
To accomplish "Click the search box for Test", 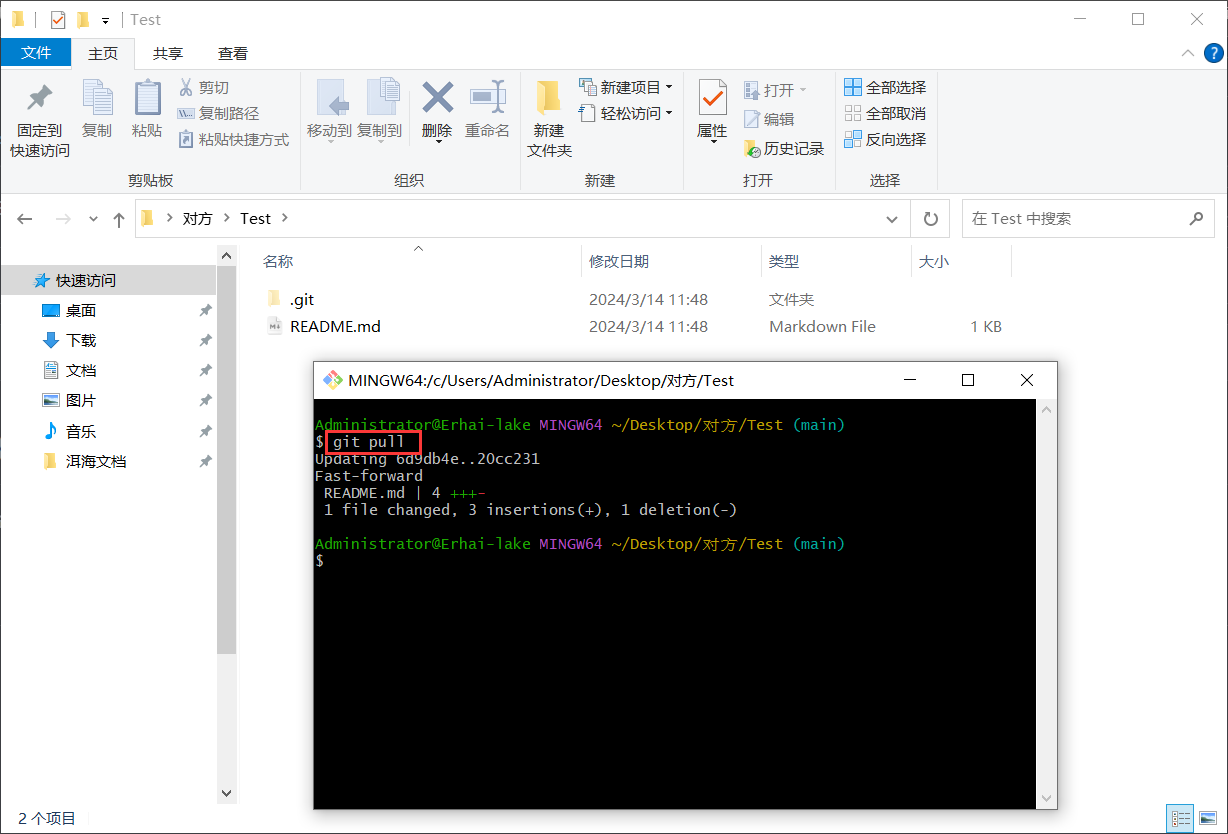I will click(1075, 219).
